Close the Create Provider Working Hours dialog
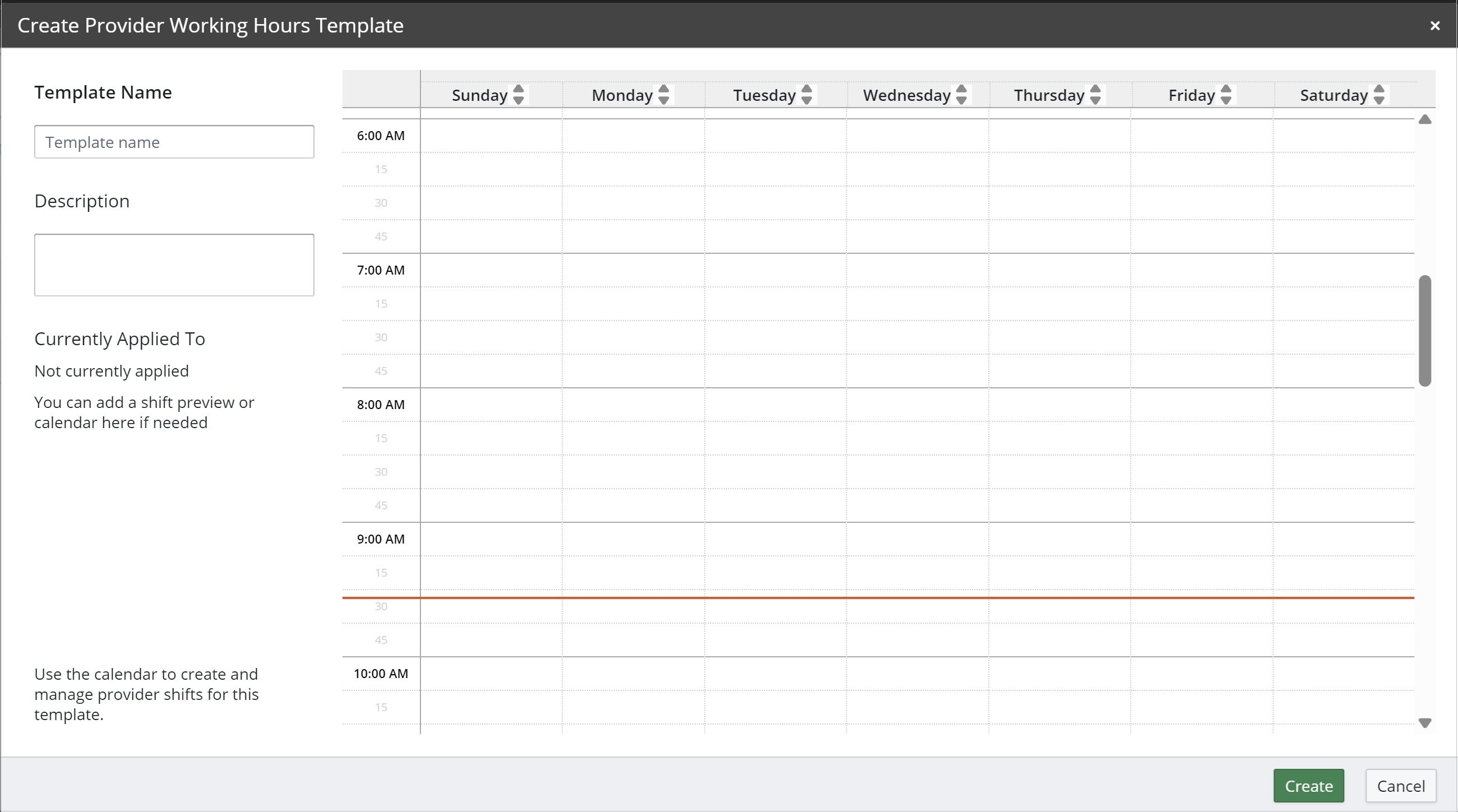Image resolution: width=1458 pixels, height=812 pixels. tap(1434, 25)
